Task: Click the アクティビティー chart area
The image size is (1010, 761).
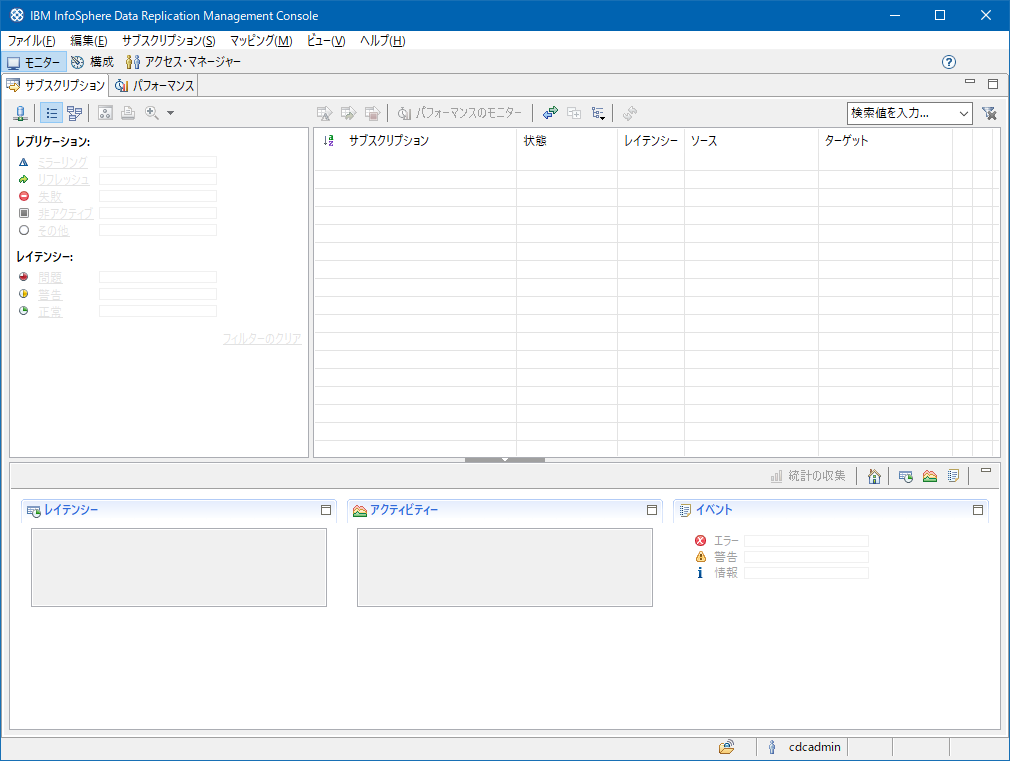Action: pos(505,568)
